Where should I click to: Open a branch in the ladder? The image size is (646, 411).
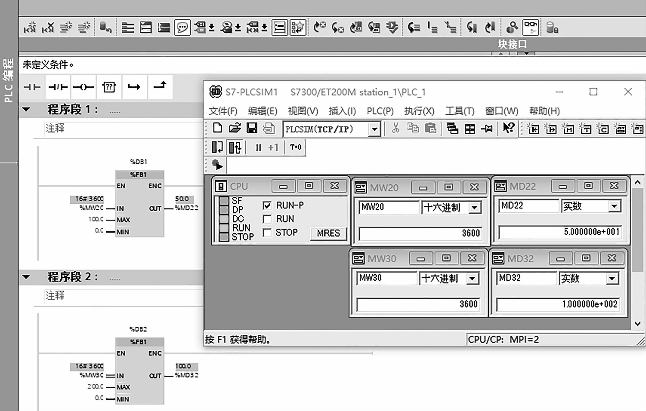point(134,87)
